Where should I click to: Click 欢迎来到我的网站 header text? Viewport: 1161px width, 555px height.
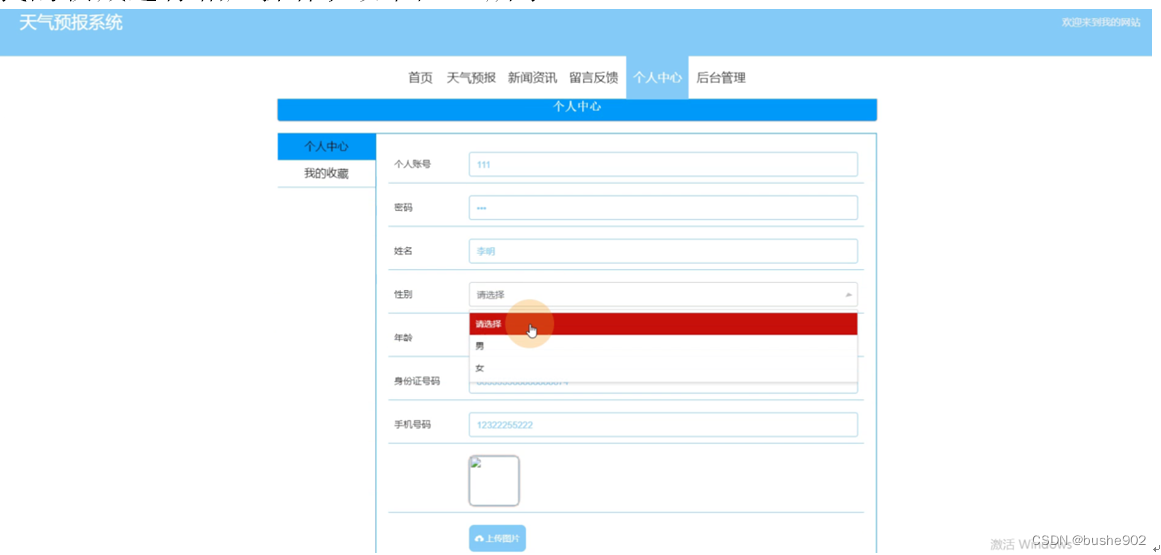1101,23
